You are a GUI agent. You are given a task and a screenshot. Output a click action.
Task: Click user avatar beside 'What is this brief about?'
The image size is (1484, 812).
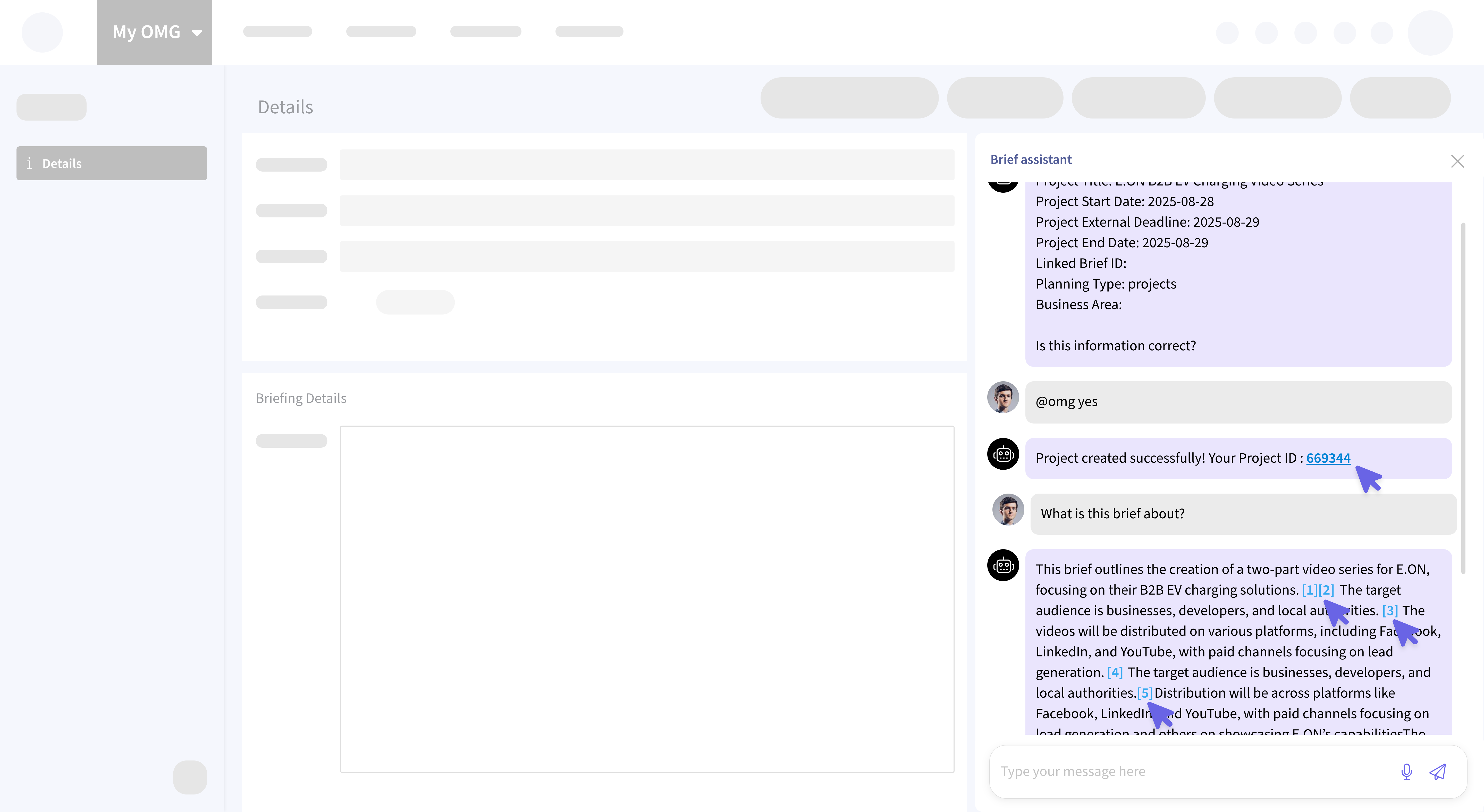1008,510
